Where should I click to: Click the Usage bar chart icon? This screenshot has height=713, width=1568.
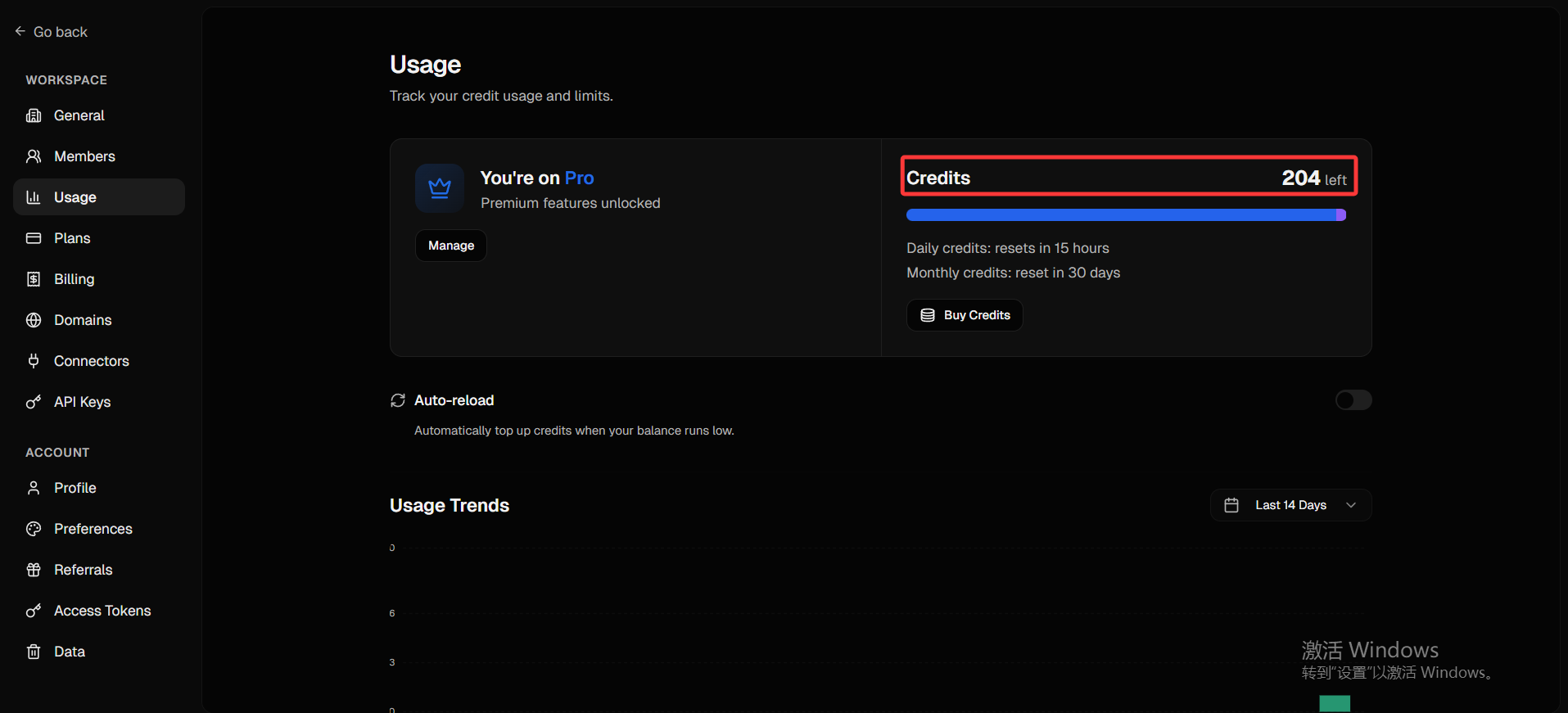point(34,197)
